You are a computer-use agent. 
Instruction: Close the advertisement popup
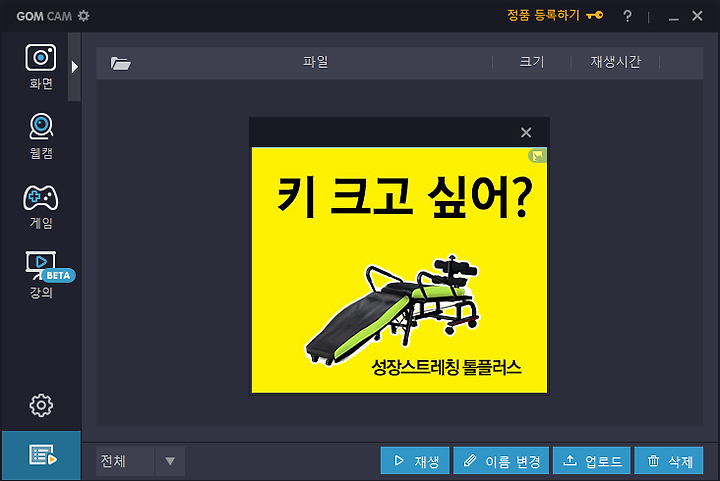tap(526, 133)
